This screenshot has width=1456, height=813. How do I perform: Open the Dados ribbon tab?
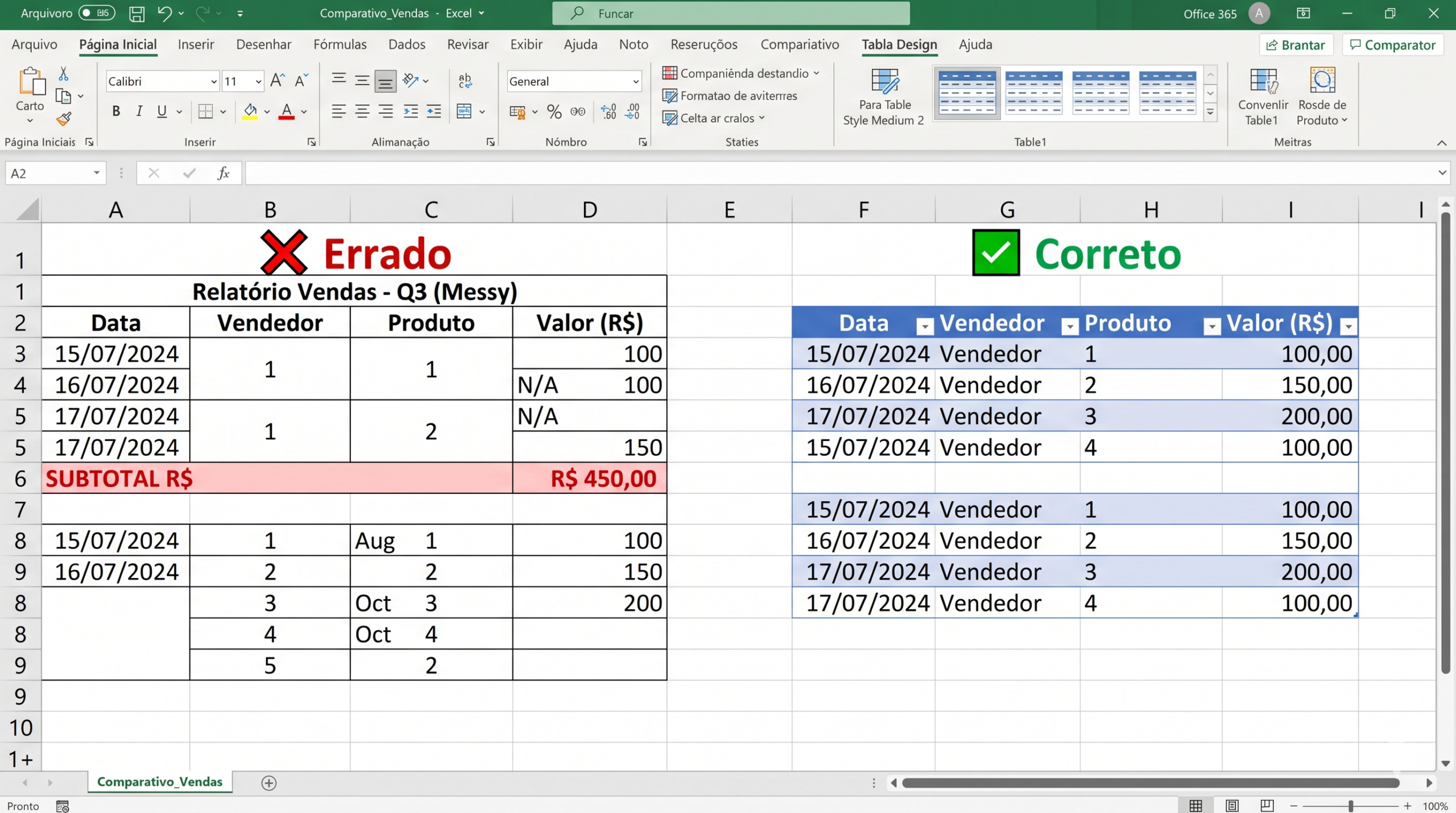coord(407,44)
